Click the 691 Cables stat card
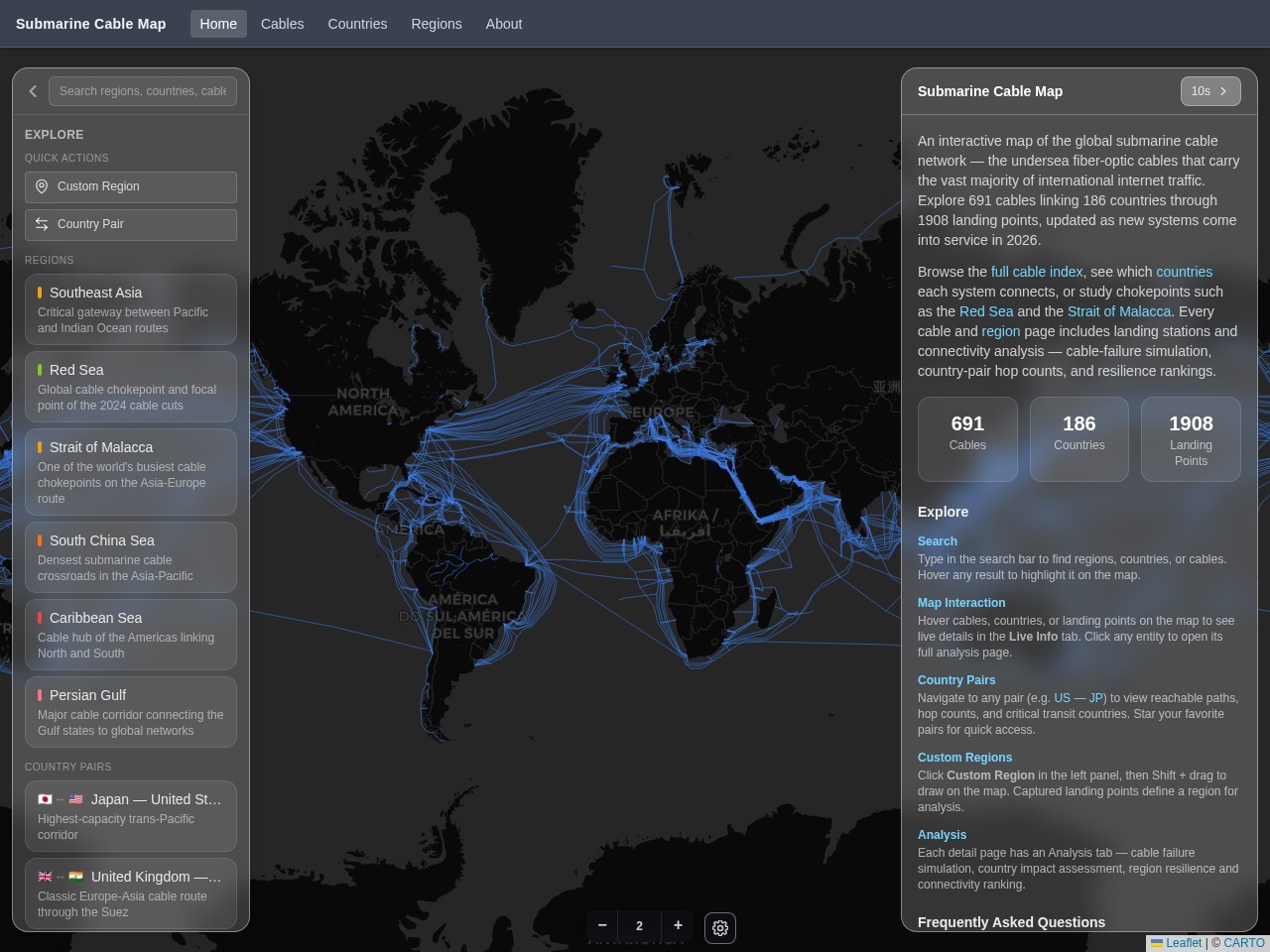Viewport: 1270px width, 952px height. [x=967, y=439]
